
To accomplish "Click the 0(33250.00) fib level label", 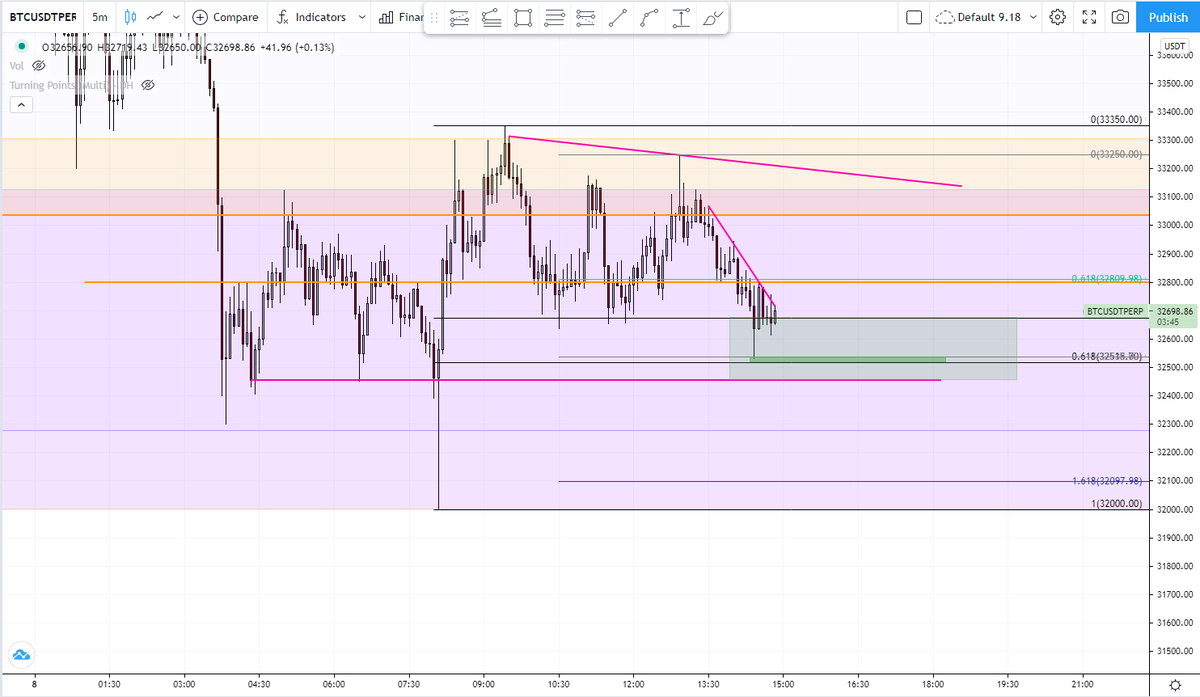I will point(1116,155).
